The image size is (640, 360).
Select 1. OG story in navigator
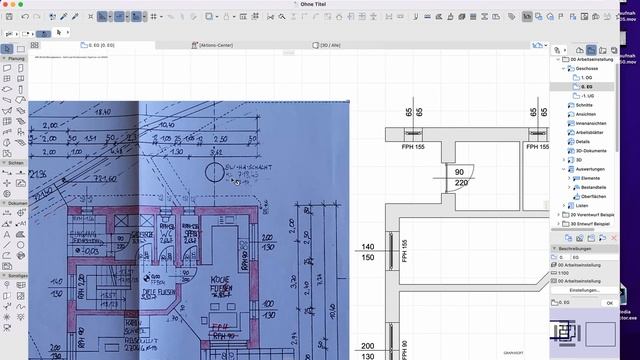coord(586,78)
